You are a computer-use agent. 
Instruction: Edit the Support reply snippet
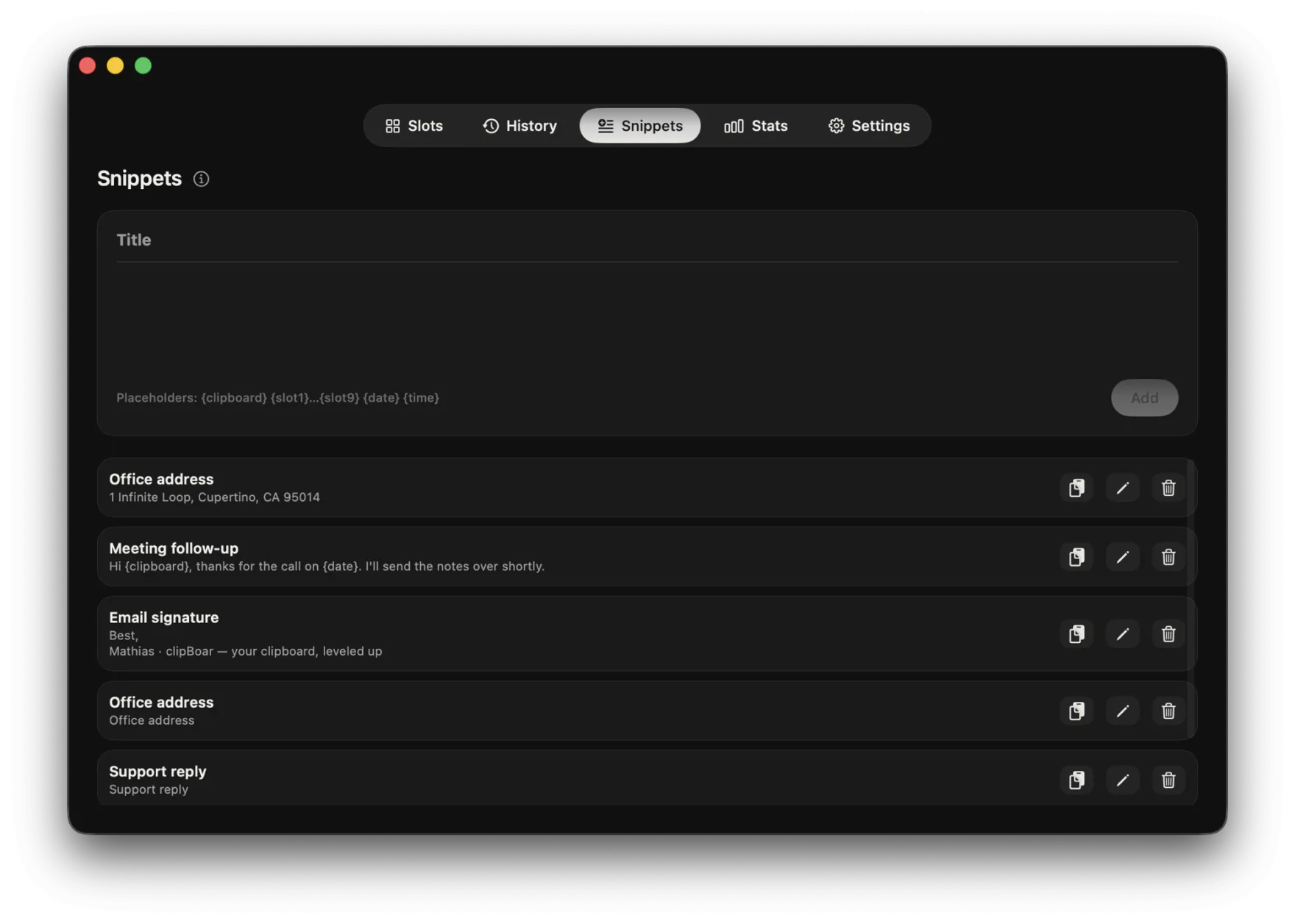point(1122,781)
